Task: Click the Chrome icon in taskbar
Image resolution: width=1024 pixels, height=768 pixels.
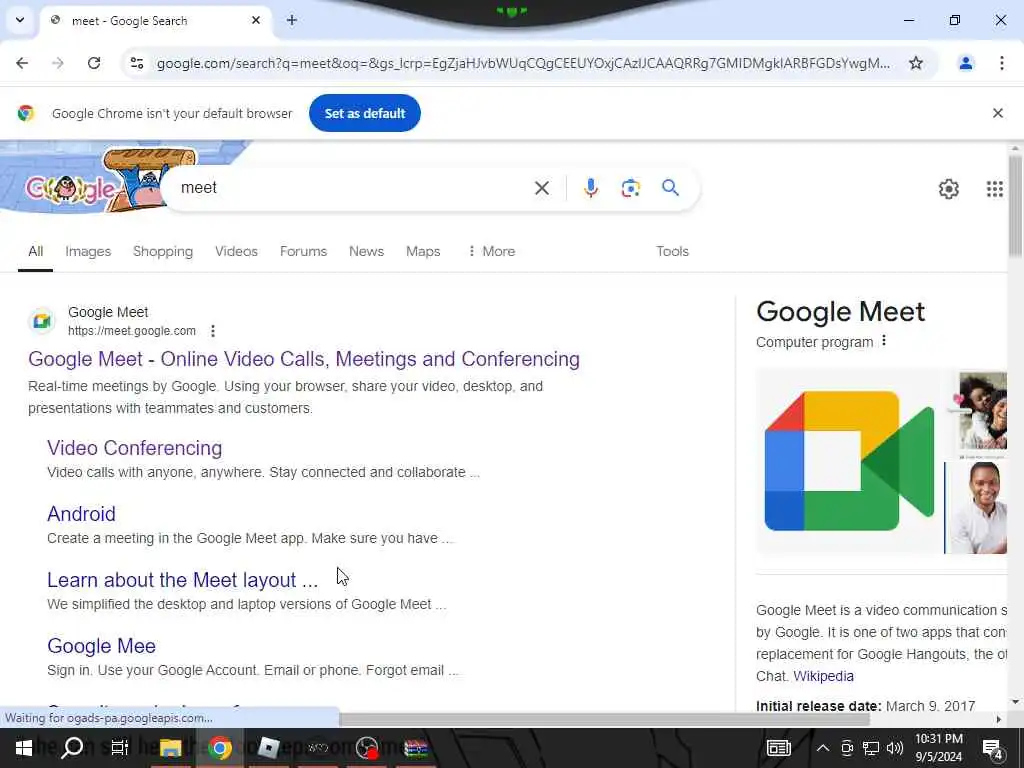Action: (x=219, y=748)
